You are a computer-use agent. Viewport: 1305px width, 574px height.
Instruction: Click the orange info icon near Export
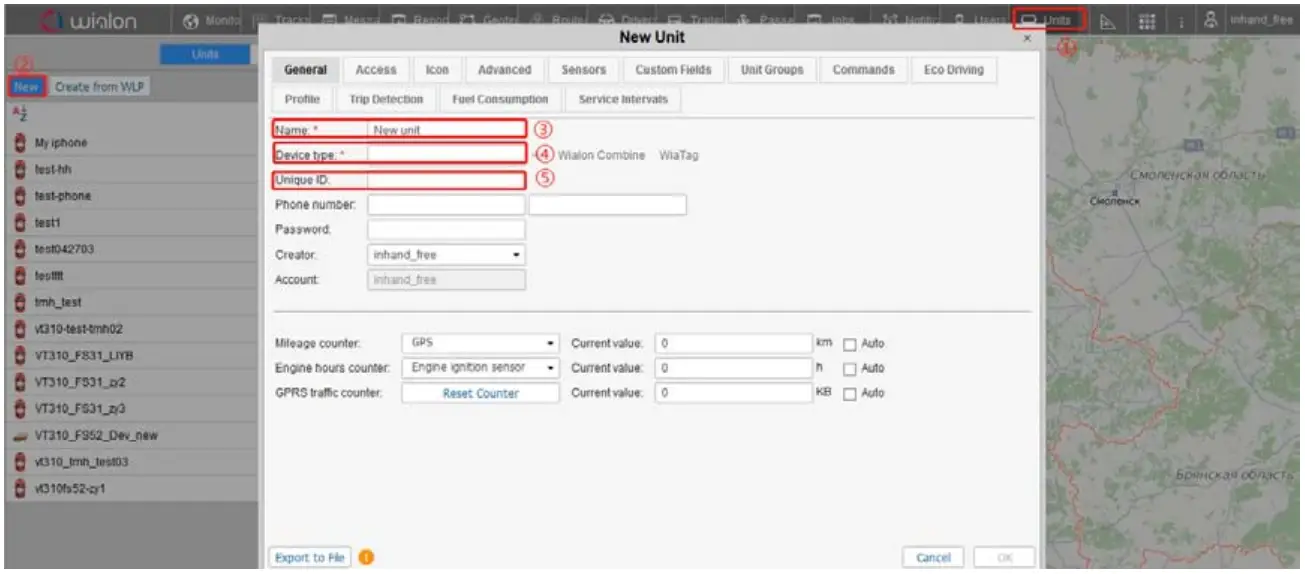(366, 557)
